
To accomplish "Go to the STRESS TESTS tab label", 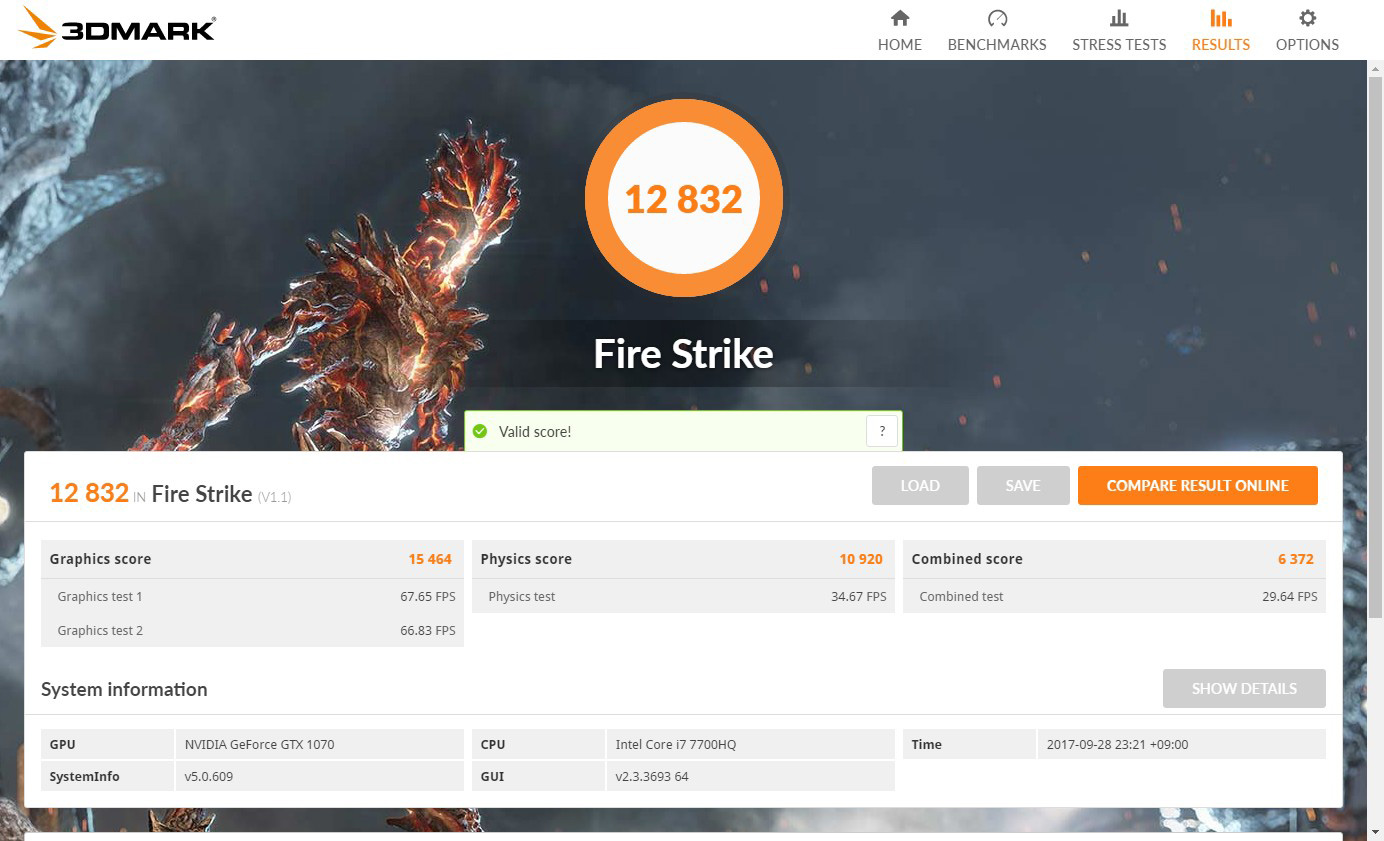I will click(x=1119, y=44).
